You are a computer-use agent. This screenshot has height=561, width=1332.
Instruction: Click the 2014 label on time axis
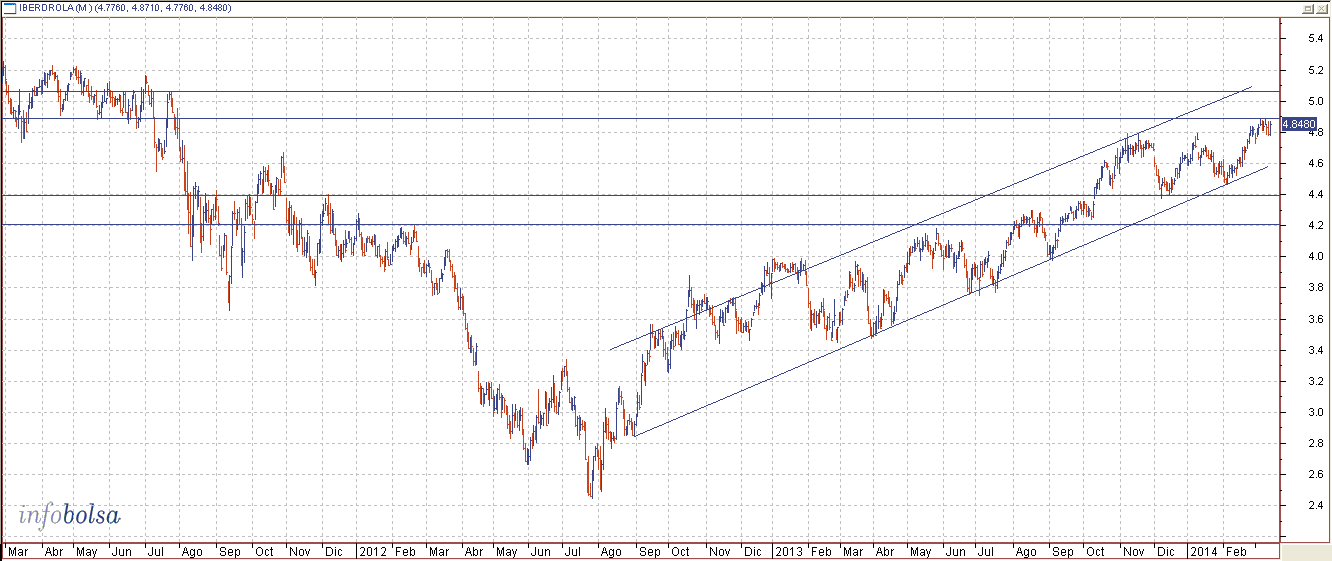tap(1202, 551)
